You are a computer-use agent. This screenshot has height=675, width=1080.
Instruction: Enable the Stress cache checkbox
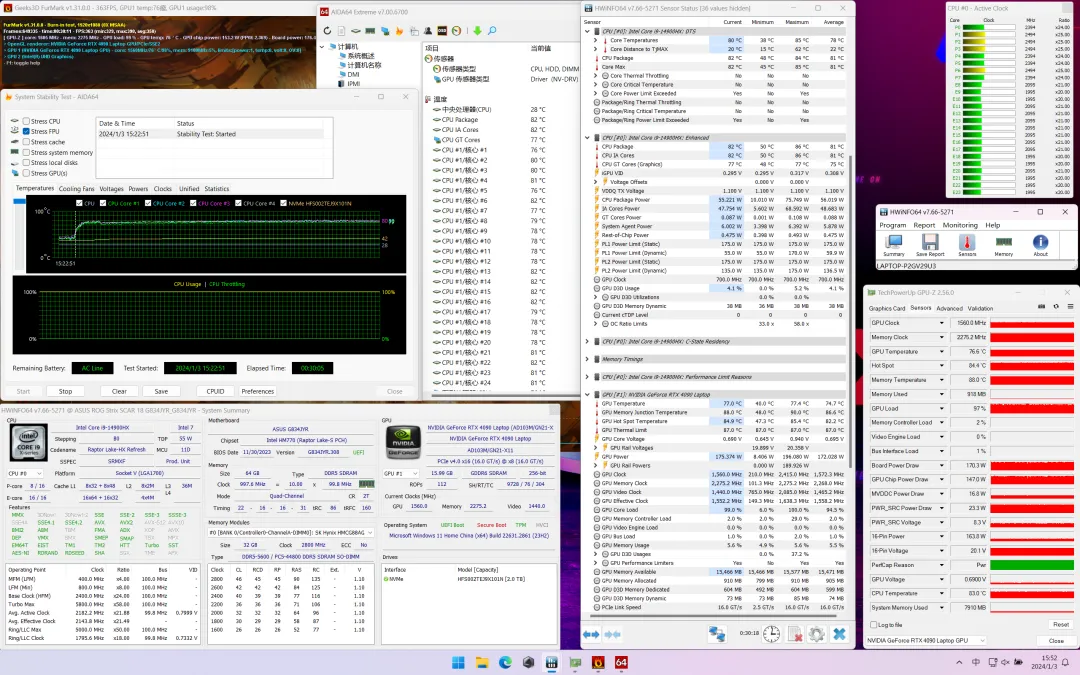(26, 142)
